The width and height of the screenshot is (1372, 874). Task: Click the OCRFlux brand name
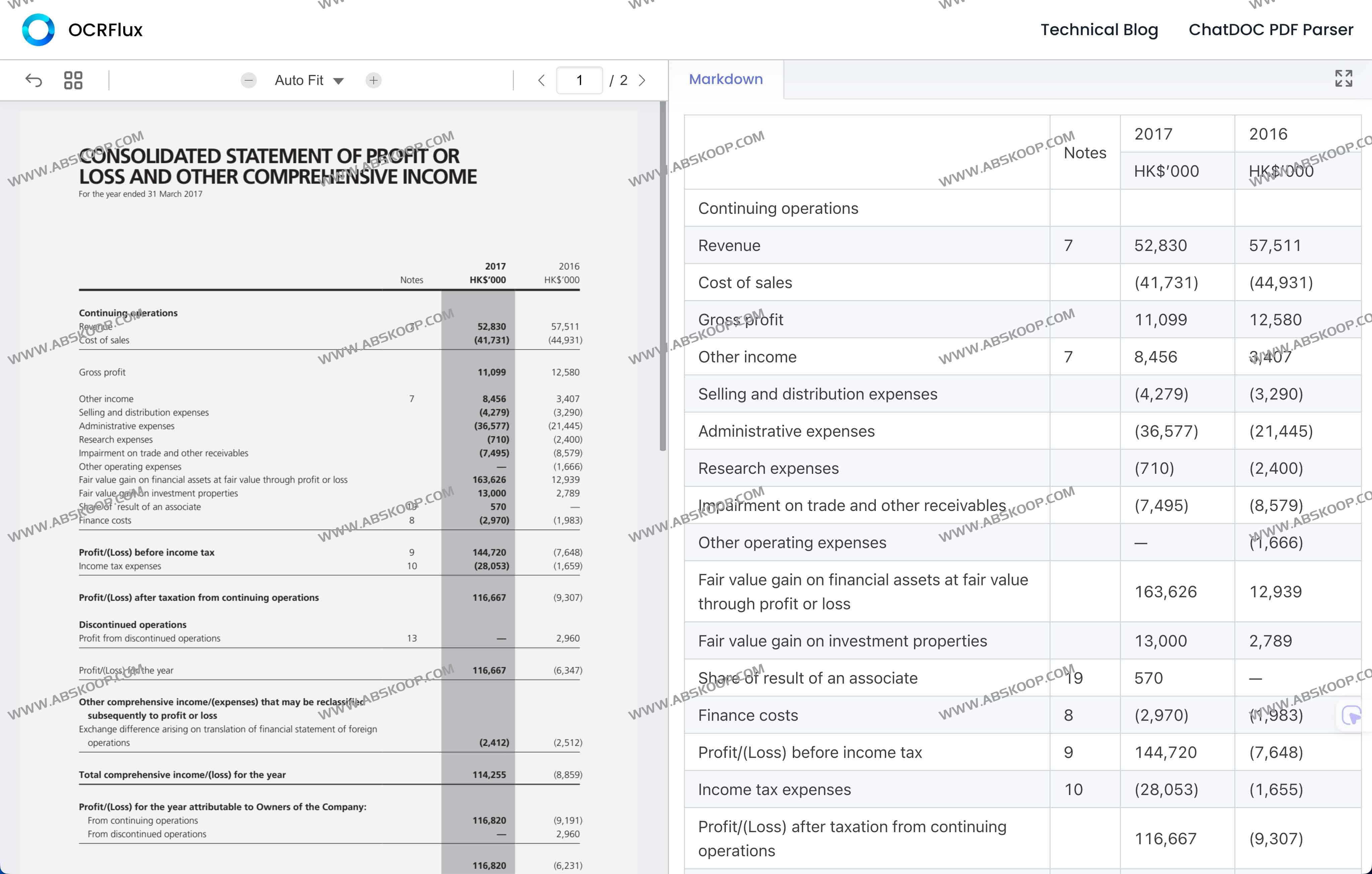(105, 29)
